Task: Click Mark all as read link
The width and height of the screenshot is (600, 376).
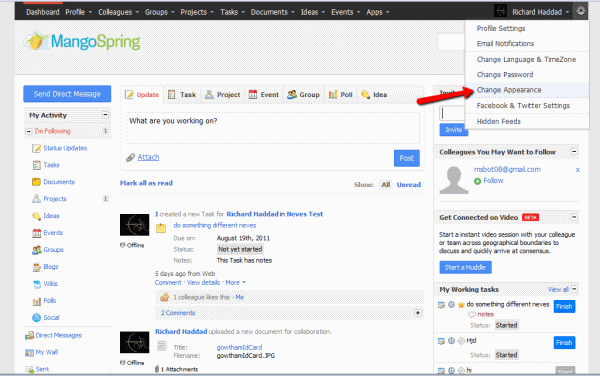Action: coord(146,183)
